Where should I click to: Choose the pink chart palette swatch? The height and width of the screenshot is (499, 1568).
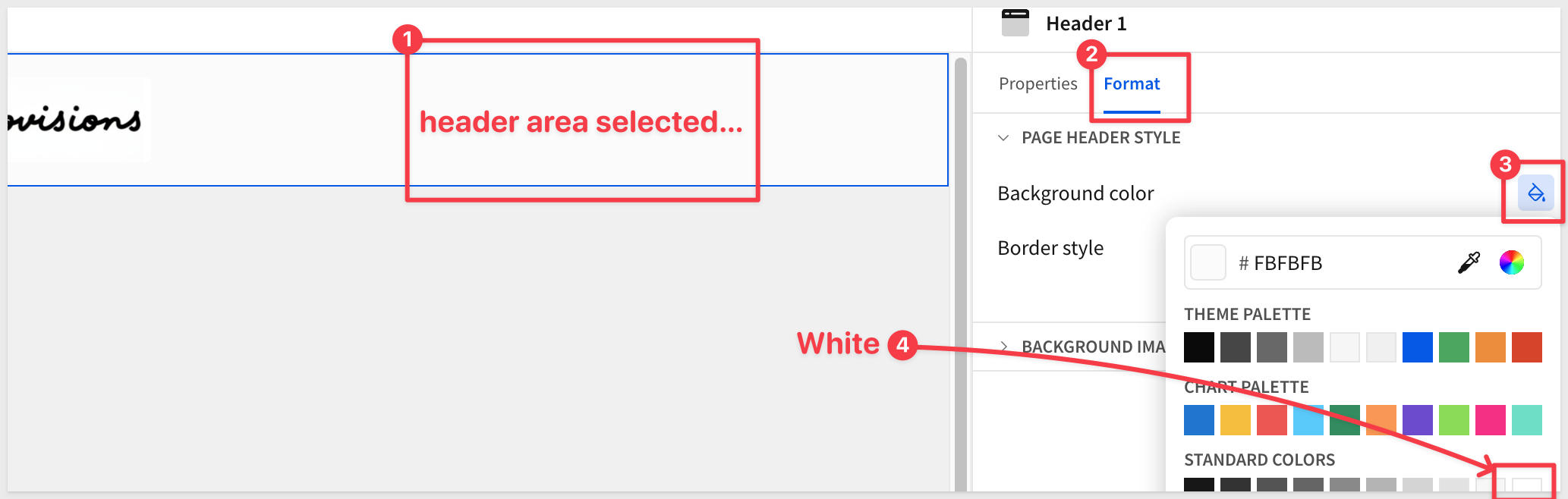point(1490,420)
